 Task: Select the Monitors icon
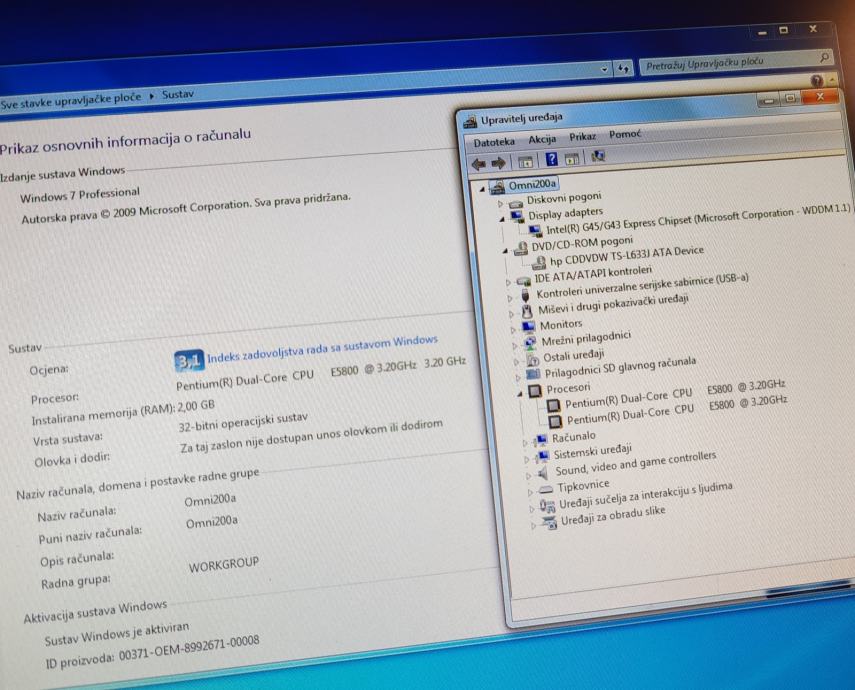click(528, 327)
